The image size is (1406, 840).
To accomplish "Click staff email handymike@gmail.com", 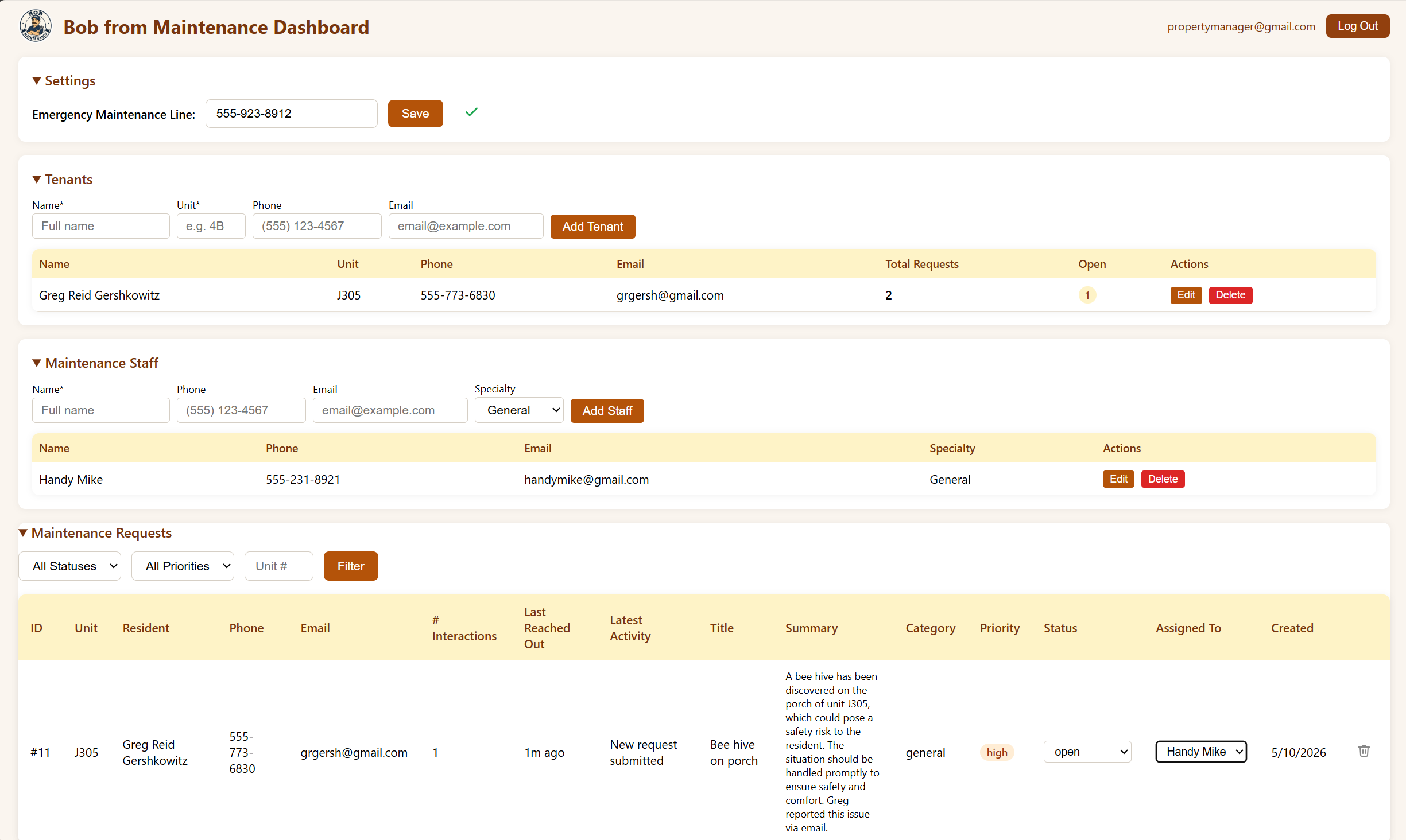I will pos(586,479).
